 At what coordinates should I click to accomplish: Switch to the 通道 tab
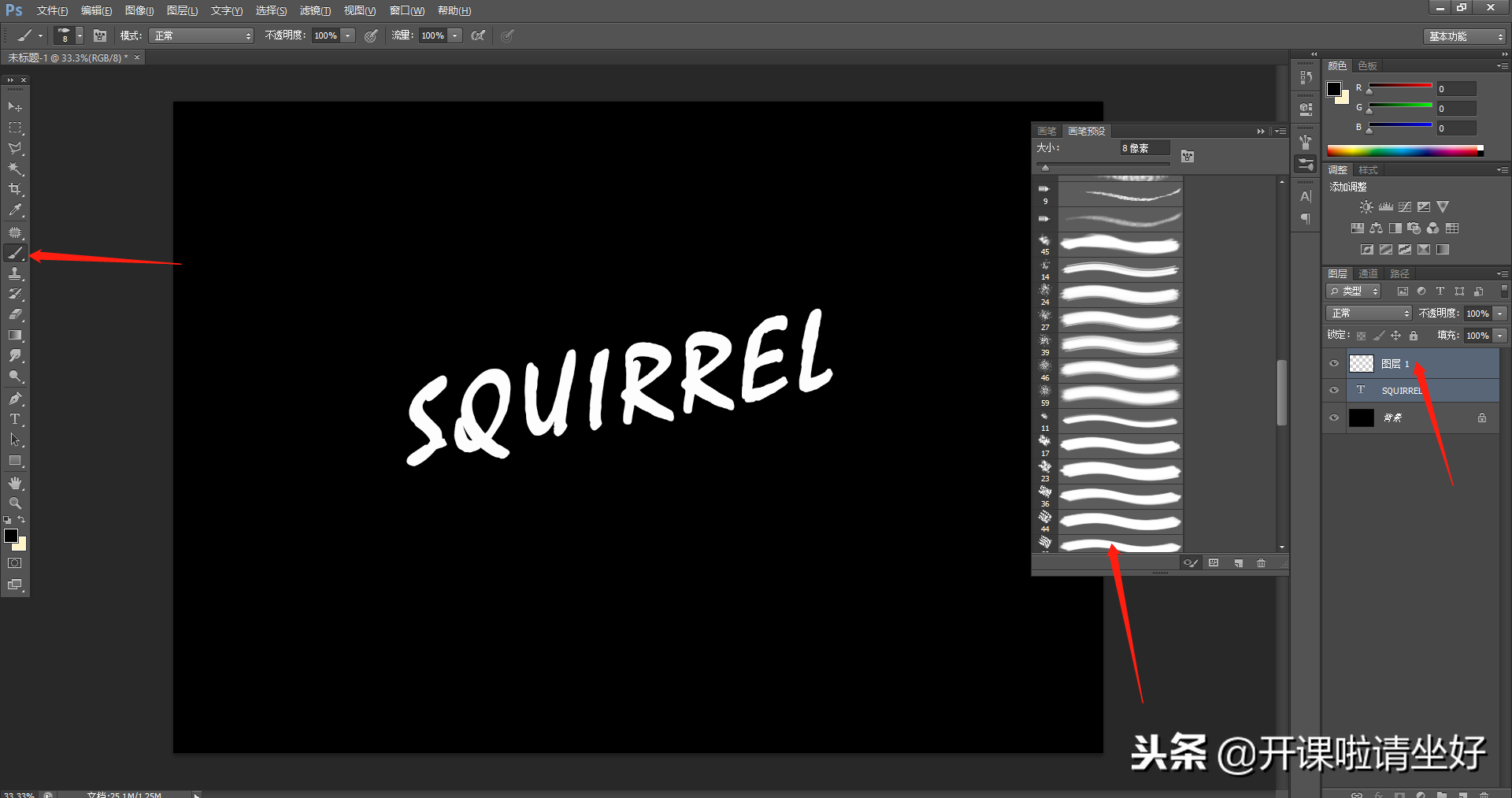coord(1368,273)
